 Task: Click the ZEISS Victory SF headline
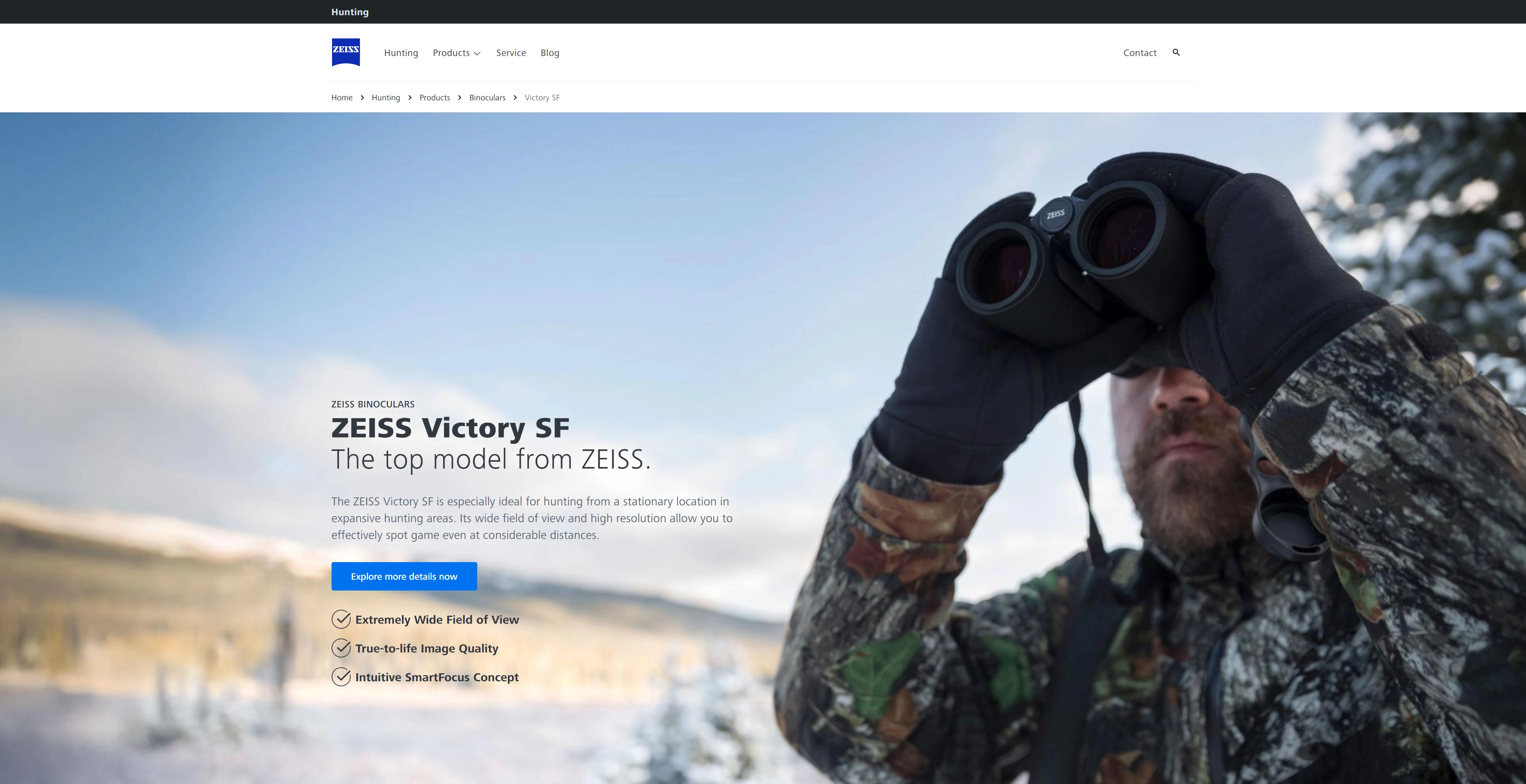[450, 428]
